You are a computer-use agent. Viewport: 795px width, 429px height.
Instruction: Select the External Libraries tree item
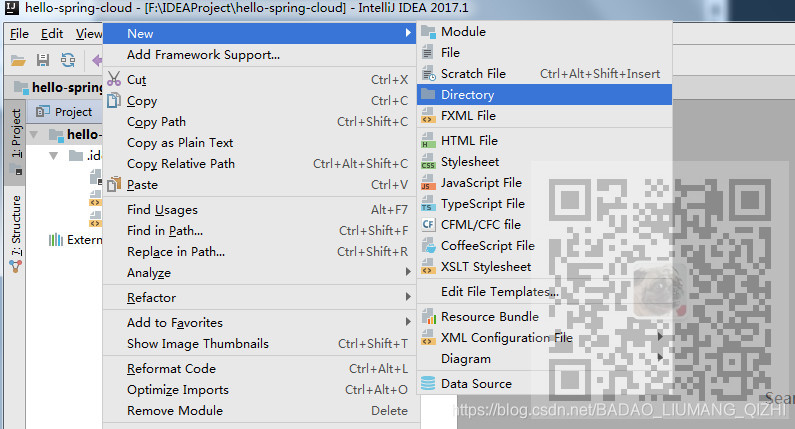tap(75, 240)
